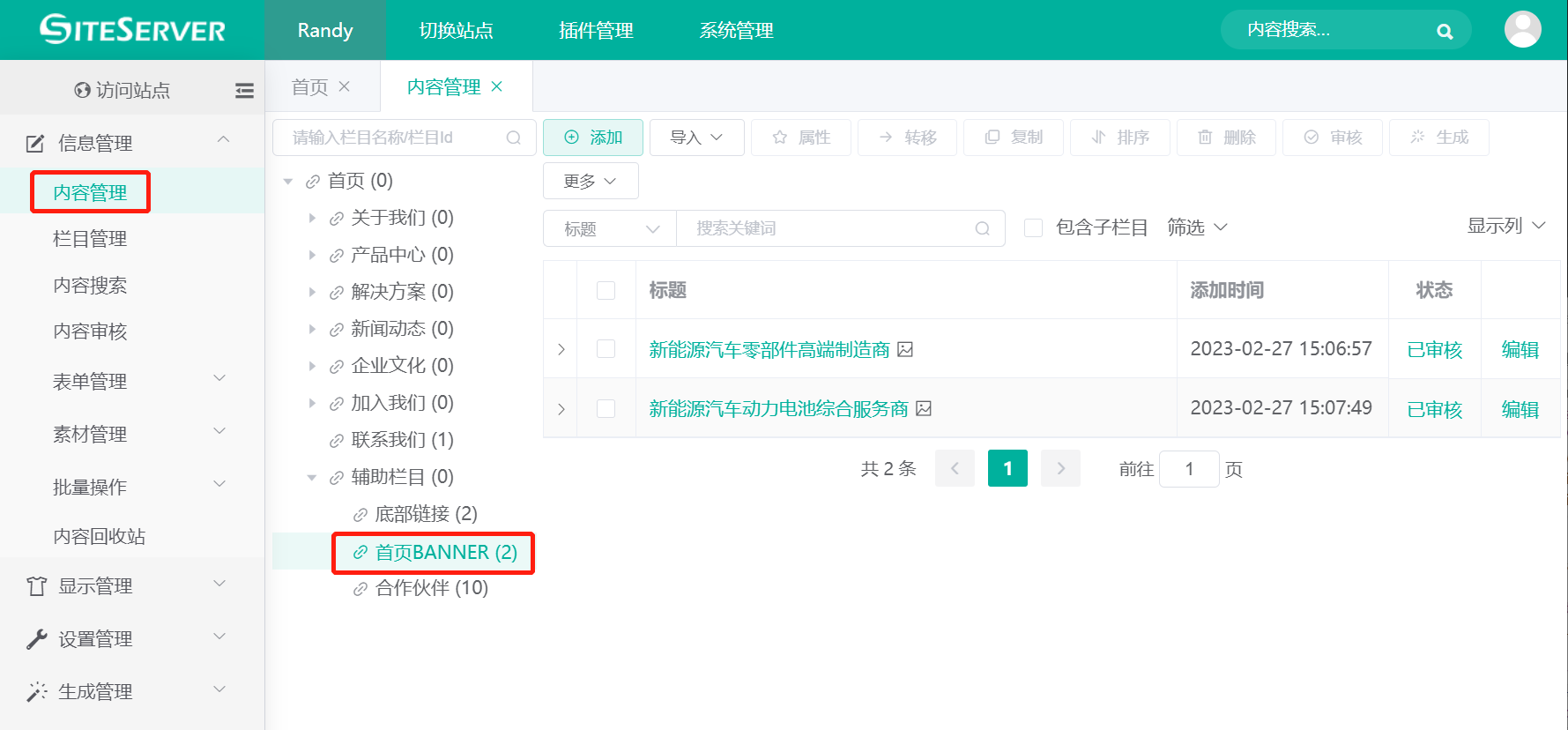The image size is (1568, 730).
Task: Go to previous page arrow
Action: [x=955, y=469]
